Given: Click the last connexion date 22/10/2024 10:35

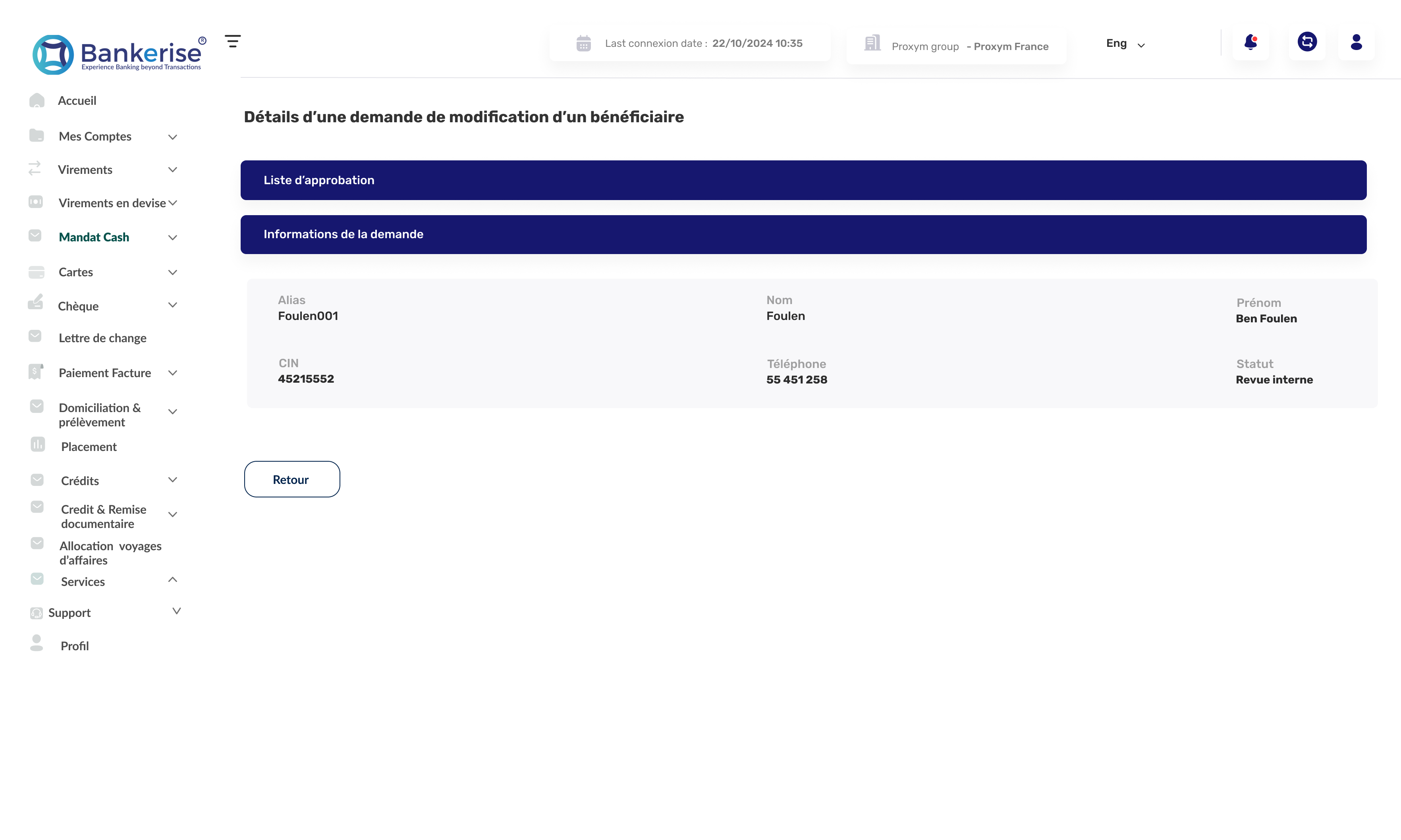Looking at the screenshot, I should [x=757, y=43].
